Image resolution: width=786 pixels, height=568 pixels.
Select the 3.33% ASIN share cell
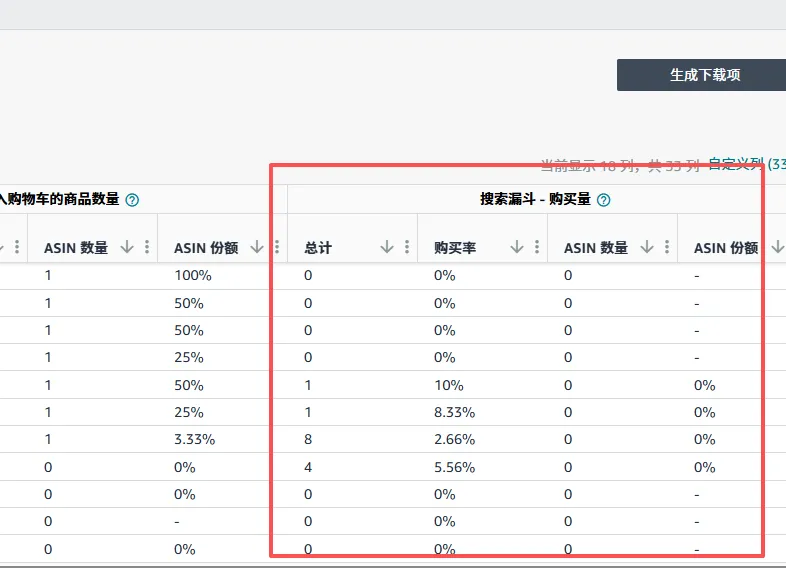pyautogui.click(x=194, y=439)
